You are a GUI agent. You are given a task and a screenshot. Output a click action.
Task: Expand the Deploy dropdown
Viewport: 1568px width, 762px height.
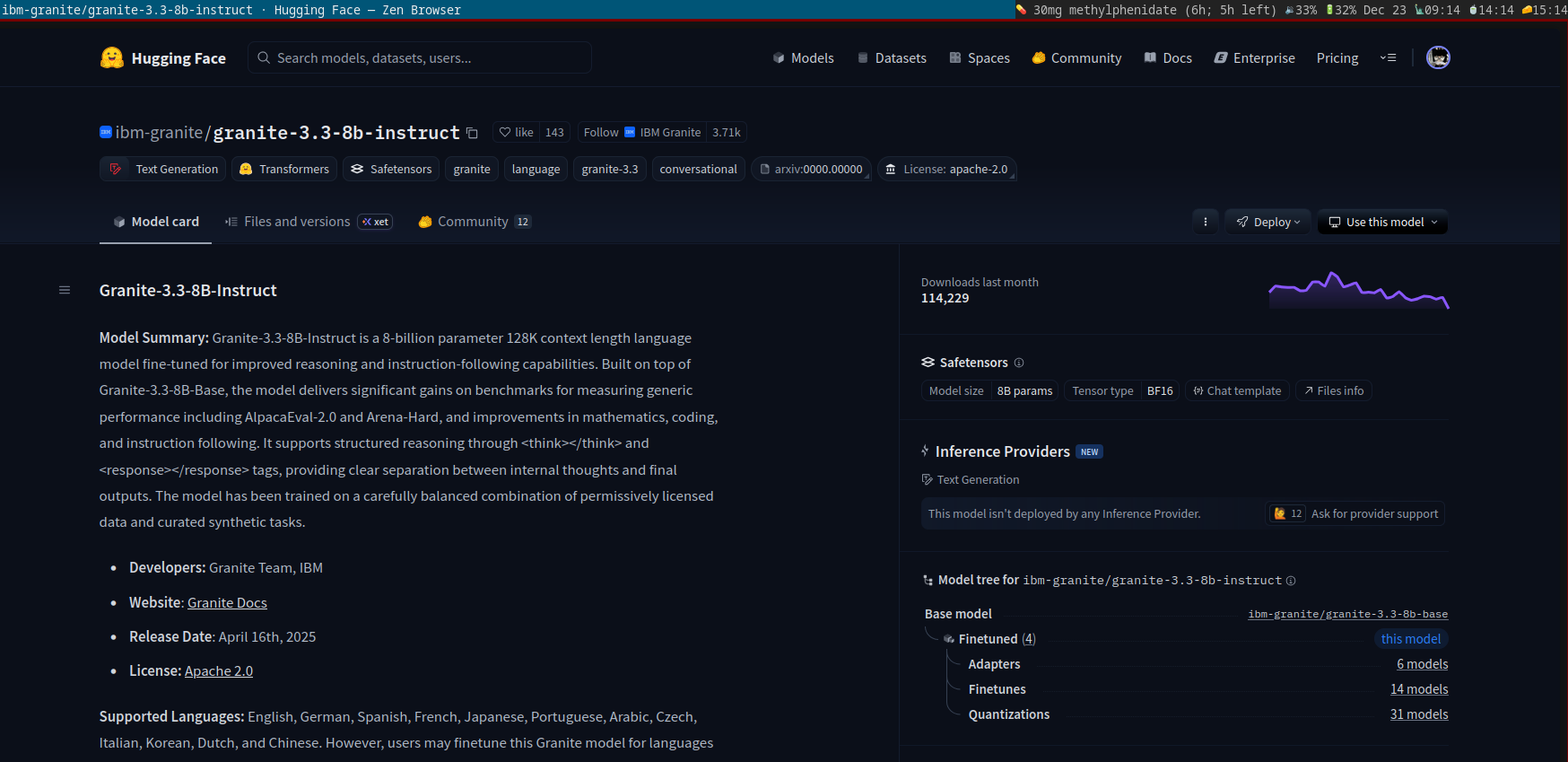[x=1267, y=222]
